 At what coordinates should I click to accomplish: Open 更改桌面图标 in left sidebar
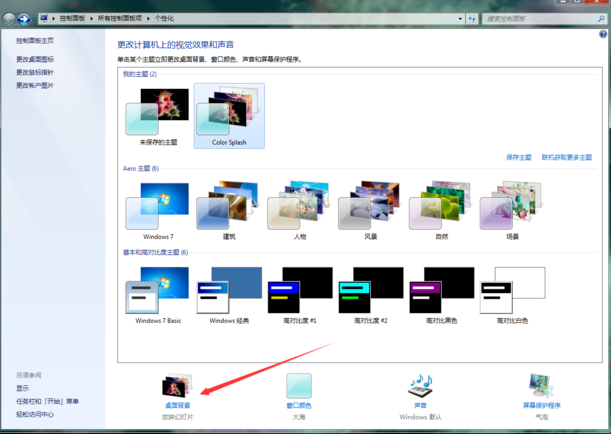[35, 59]
